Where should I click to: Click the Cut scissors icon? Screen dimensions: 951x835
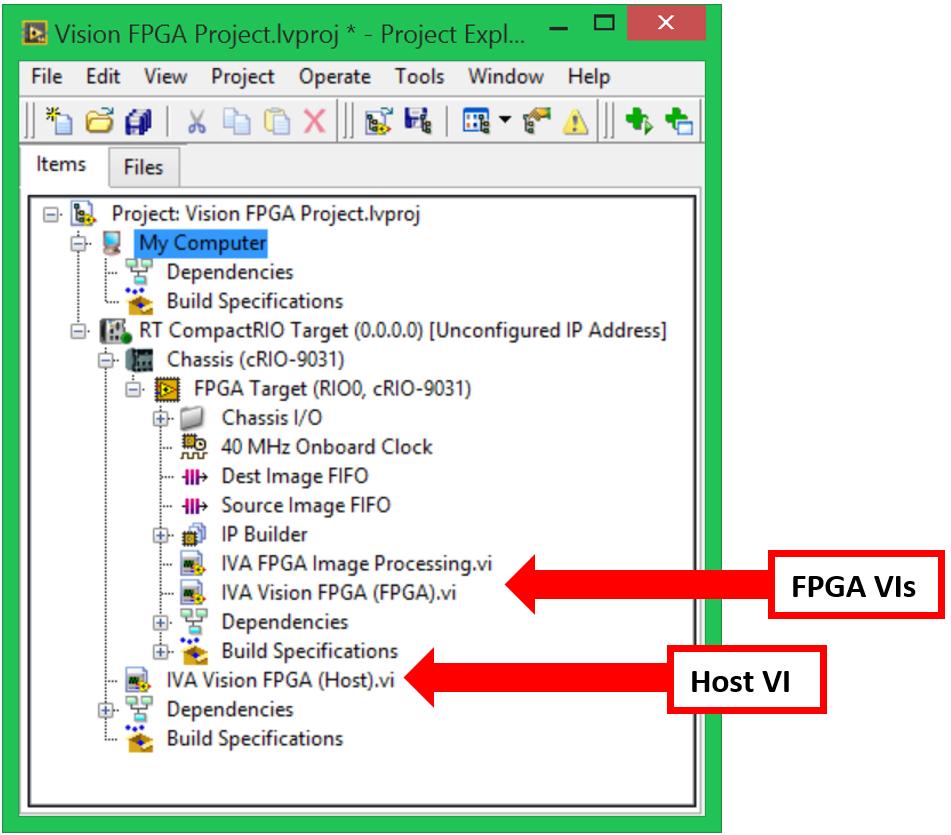[x=196, y=122]
